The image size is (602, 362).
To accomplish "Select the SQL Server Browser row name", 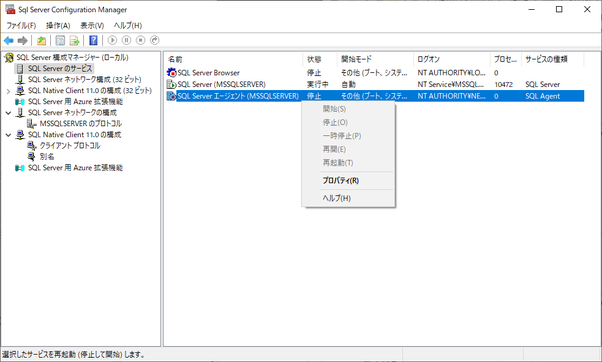I will tap(208, 73).
